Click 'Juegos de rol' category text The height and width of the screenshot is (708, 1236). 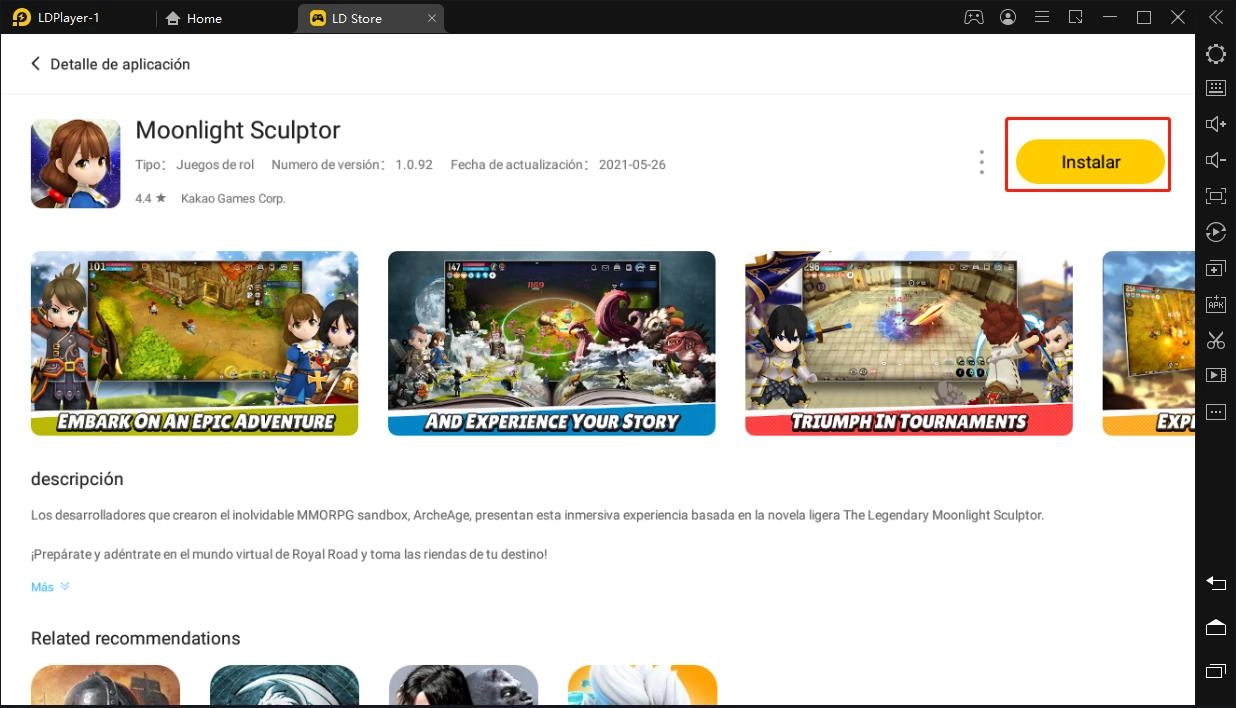(x=215, y=165)
